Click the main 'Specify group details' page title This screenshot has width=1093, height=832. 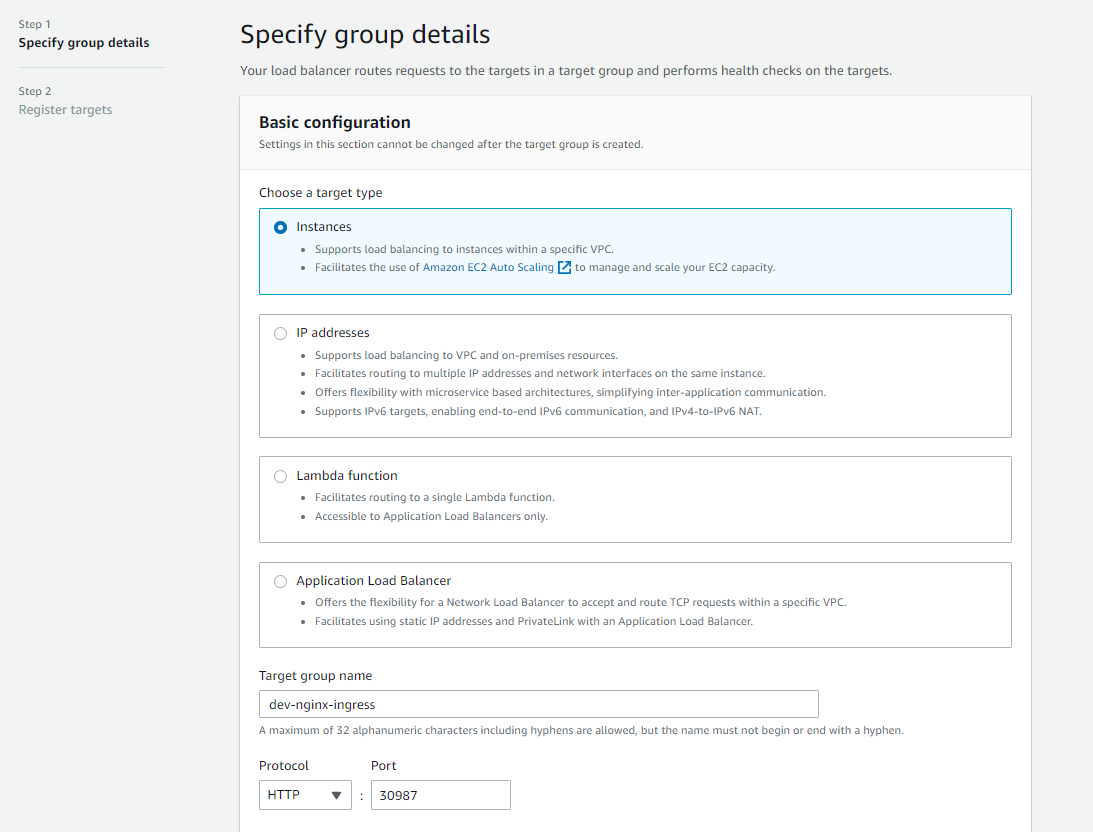(x=365, y=35)
